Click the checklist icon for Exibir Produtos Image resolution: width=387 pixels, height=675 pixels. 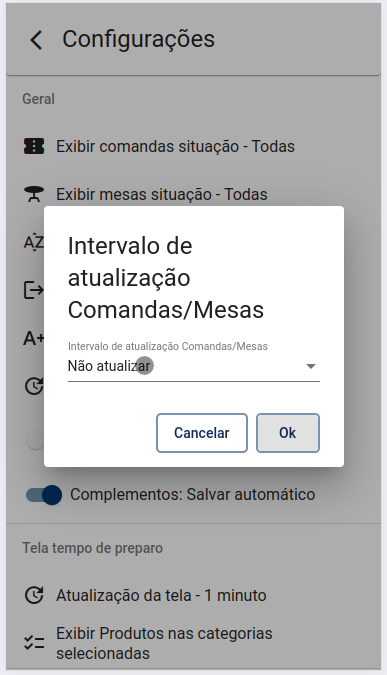coord(34,643)
